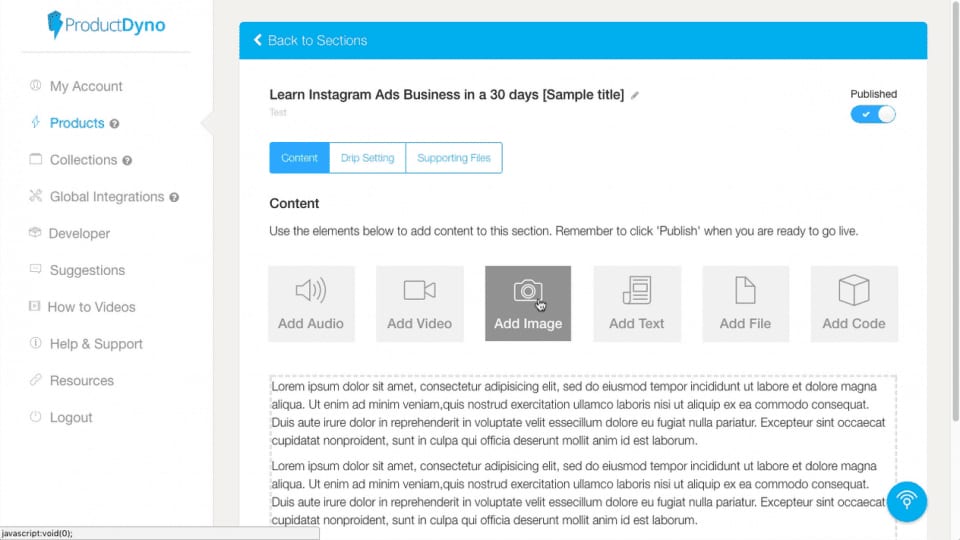Open the round blue broadcast widget
Screen dimensions: 960x540
pos(906,501)
